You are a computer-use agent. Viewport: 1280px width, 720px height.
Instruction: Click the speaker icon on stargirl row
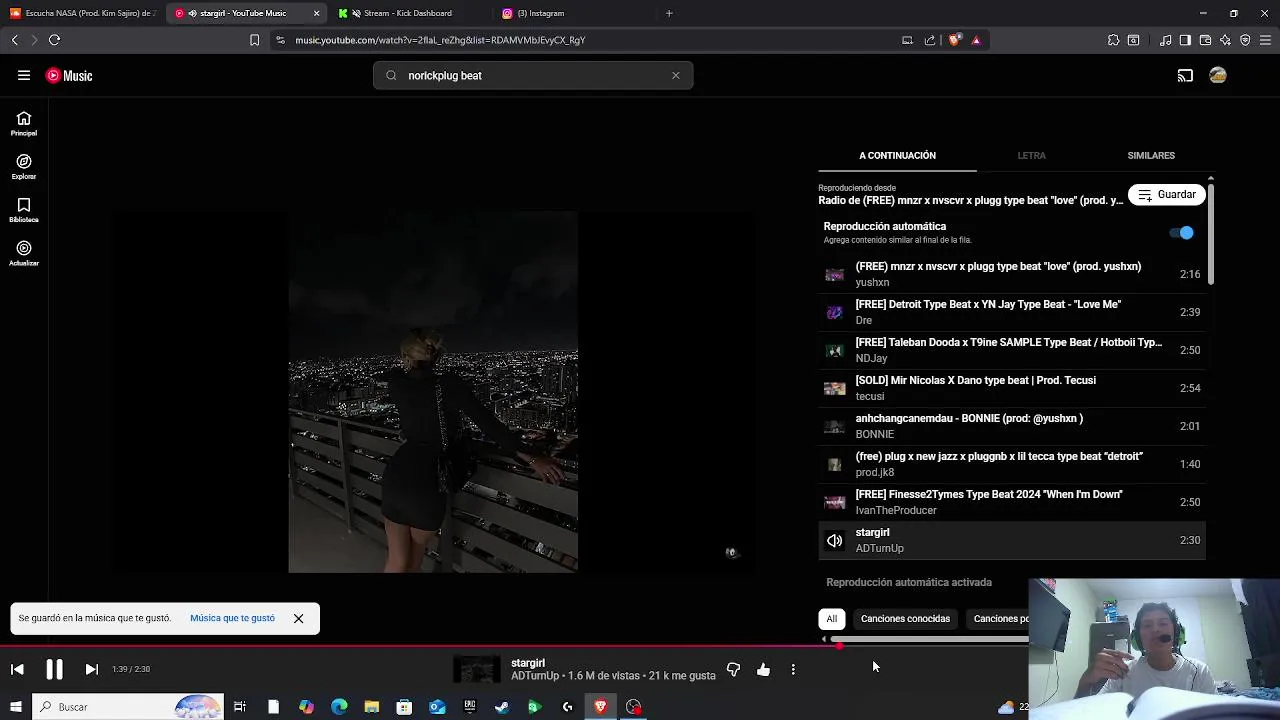pyautogui.click(x=834, y=541)
